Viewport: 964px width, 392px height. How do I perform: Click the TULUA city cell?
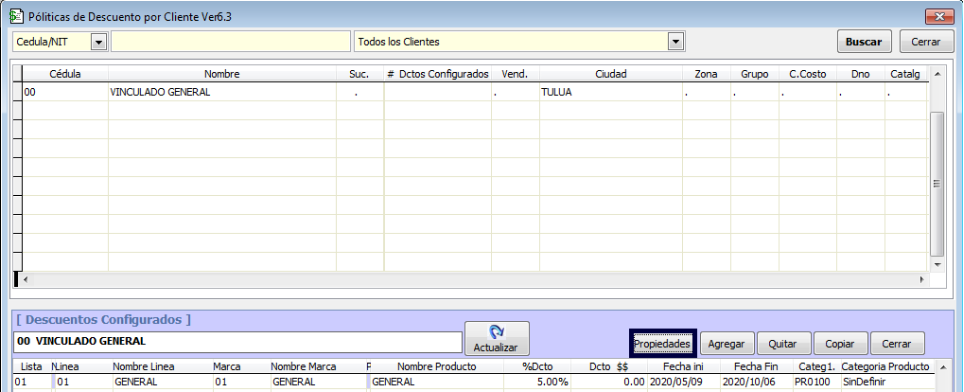610,92
